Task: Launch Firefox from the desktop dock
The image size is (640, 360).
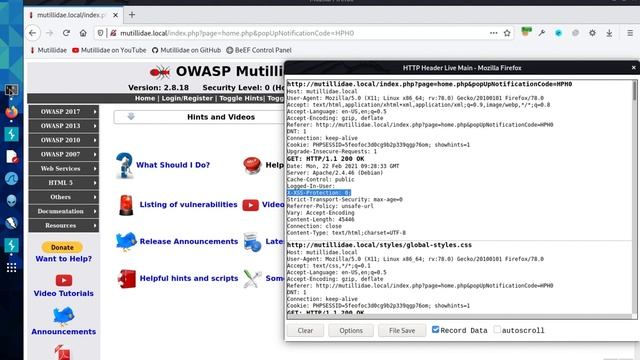Action: (11, 111)
